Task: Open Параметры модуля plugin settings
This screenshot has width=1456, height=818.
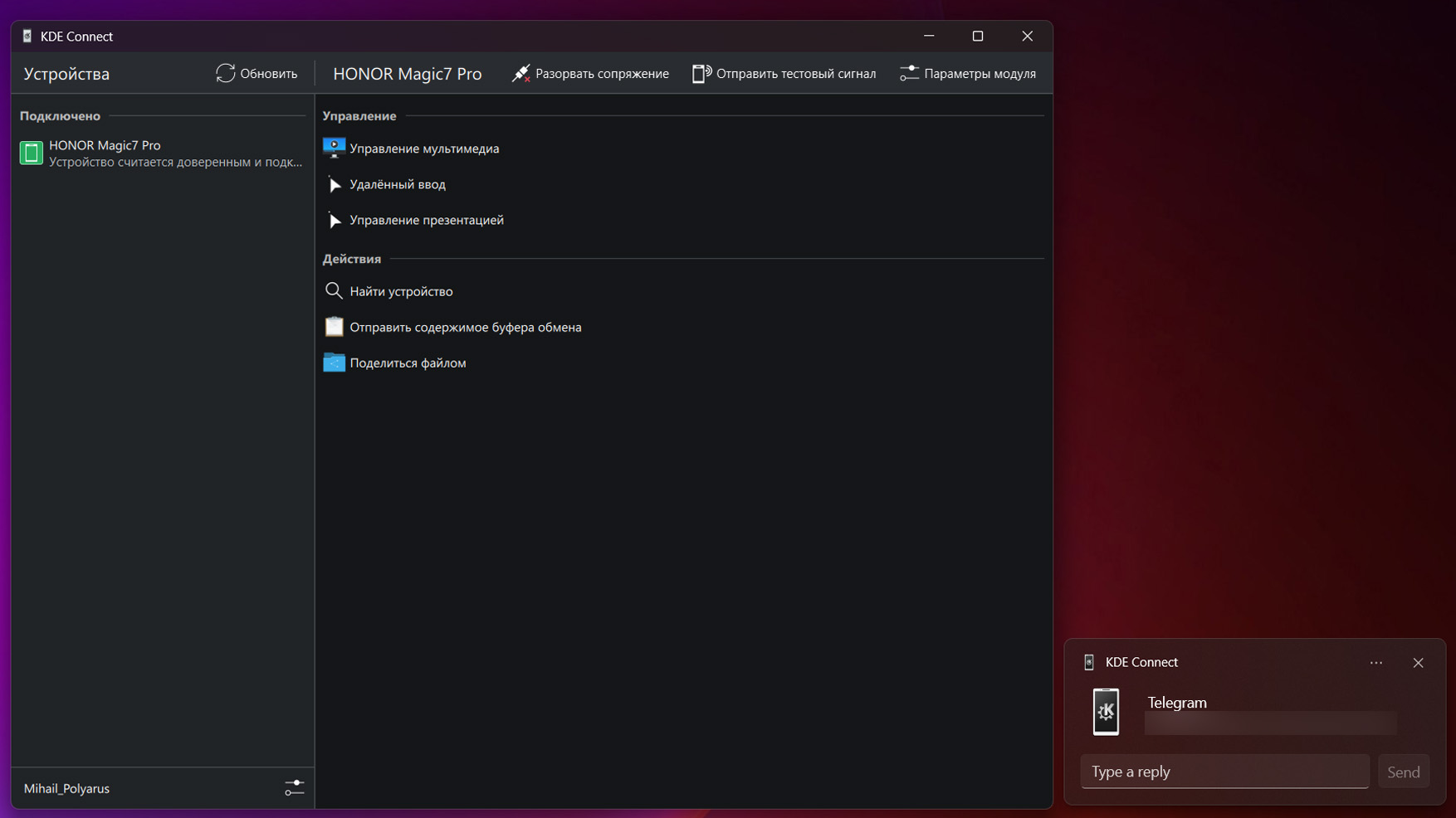Action: pos(968,74)
